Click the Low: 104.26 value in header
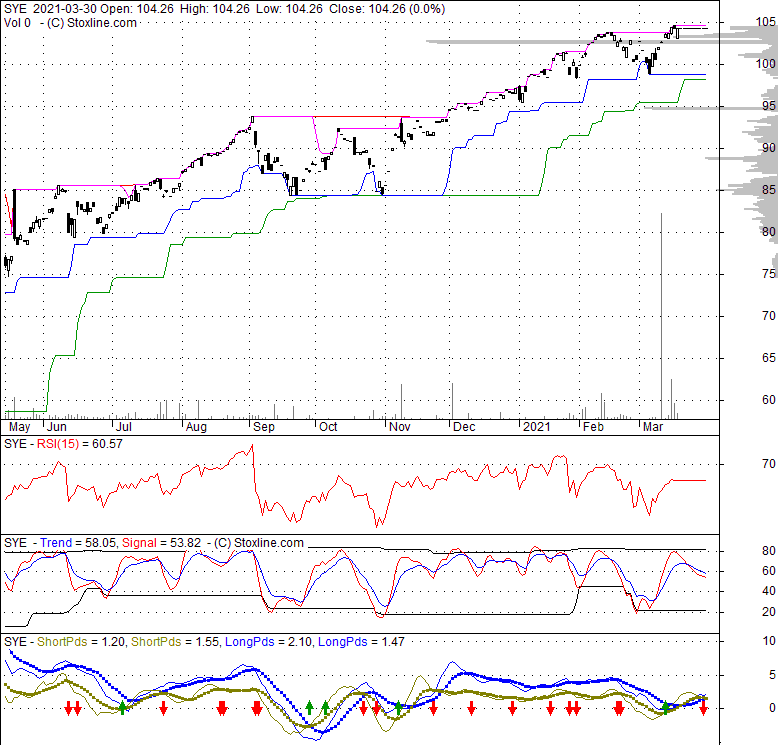Screen dimensions: 780x745 pyautogui.click(x=289, y=9)
